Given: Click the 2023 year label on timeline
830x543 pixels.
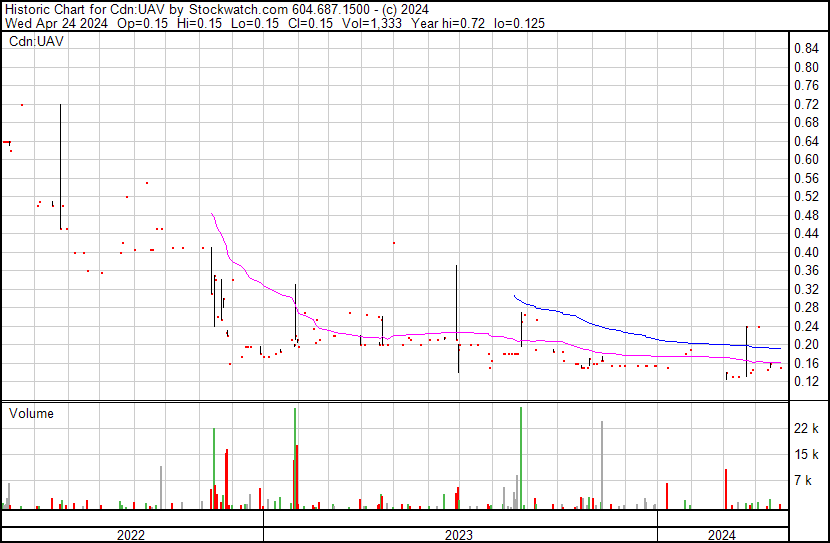Looking at the screenshot, I should 458,535.
